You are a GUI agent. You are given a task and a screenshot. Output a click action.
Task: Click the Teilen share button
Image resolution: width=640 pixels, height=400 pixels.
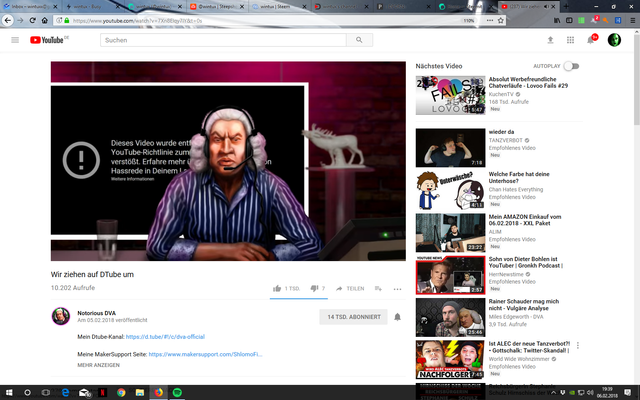350,289
